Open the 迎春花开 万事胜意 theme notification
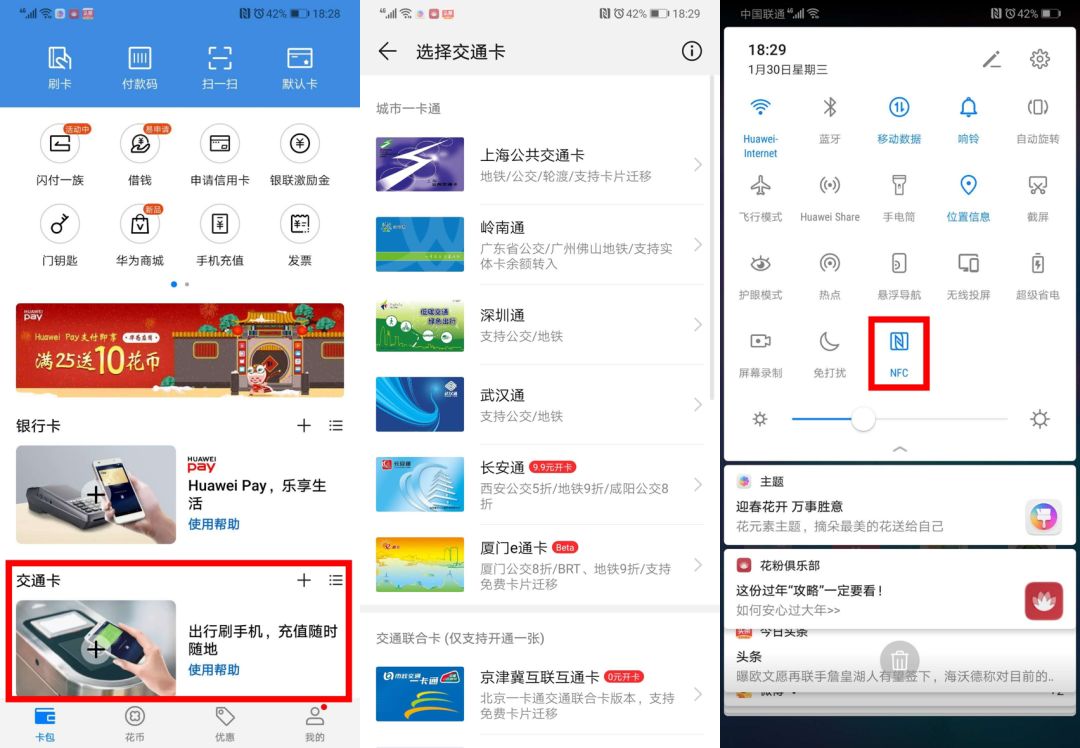Viewport: 1080px width, 748px height. [900, 506]
